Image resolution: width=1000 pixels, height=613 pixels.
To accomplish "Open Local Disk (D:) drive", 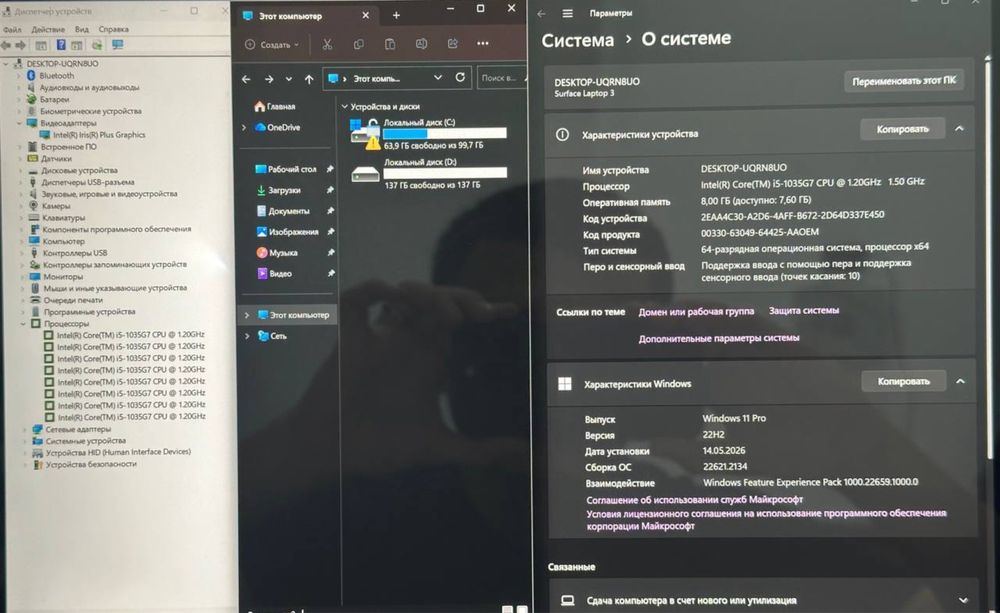I will click(x=429, y=173).
